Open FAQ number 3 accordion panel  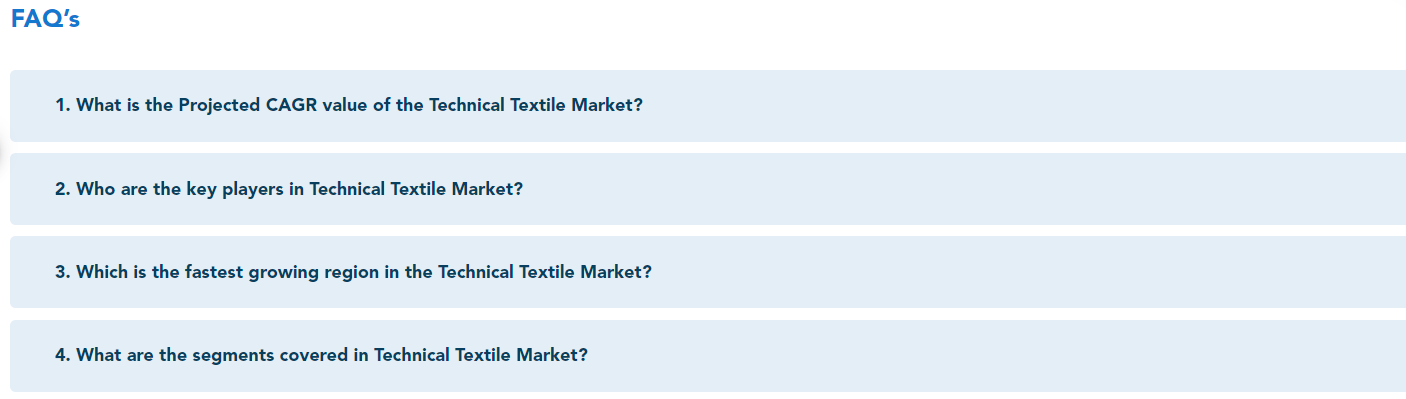point(708,272)
